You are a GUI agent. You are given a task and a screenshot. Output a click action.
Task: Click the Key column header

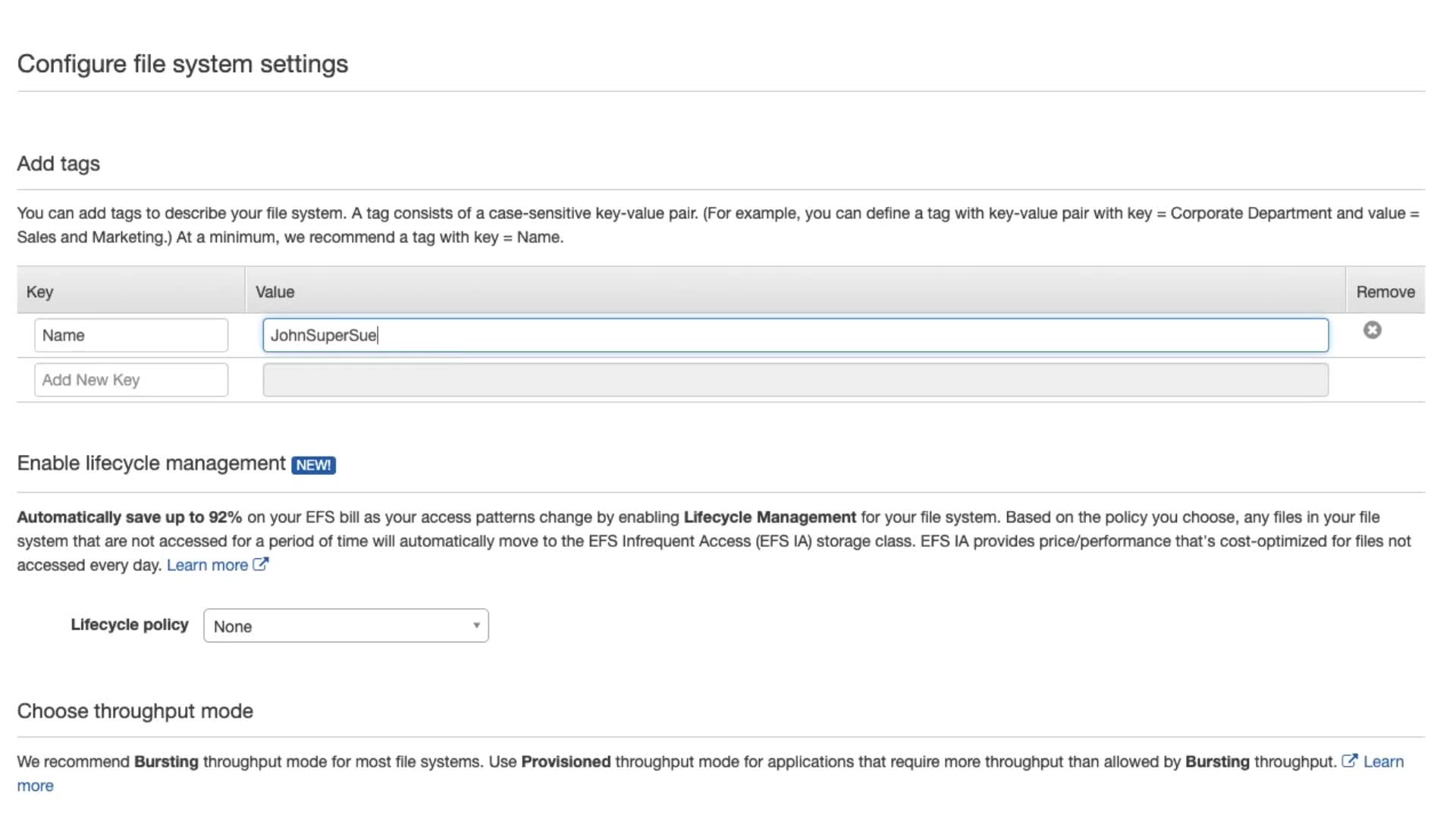click(x=39, y=292)
